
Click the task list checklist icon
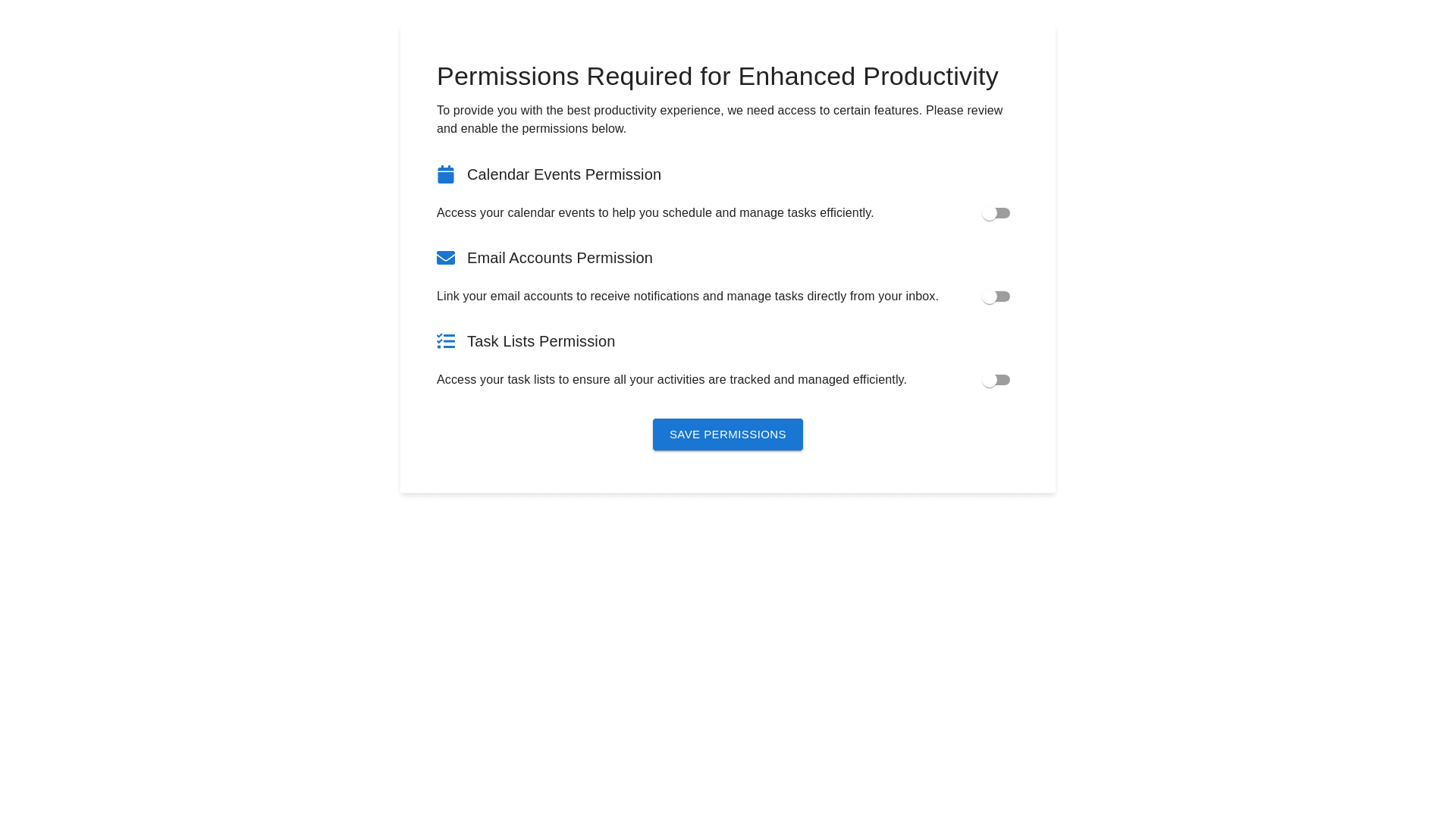pos(446,341)
